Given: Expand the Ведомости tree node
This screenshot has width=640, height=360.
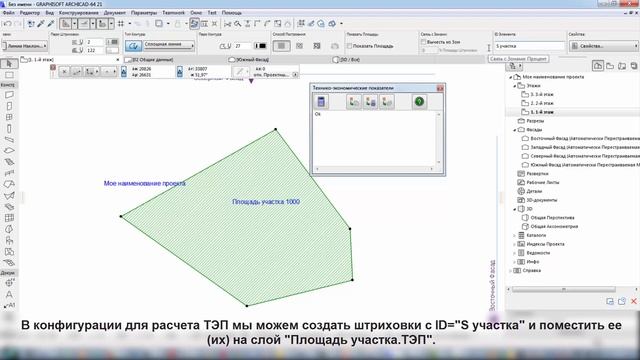Looking at the screenshot, I should click(514, 253).
